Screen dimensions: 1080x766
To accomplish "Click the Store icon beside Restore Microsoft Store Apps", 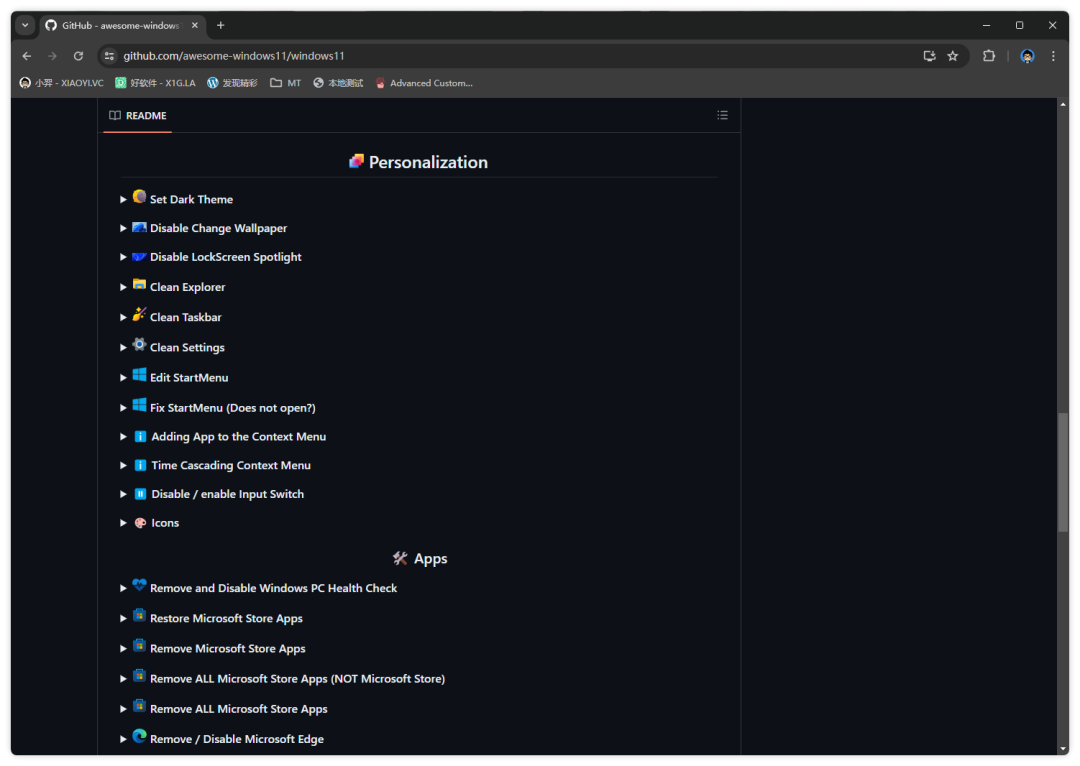I will click(139, 615).
